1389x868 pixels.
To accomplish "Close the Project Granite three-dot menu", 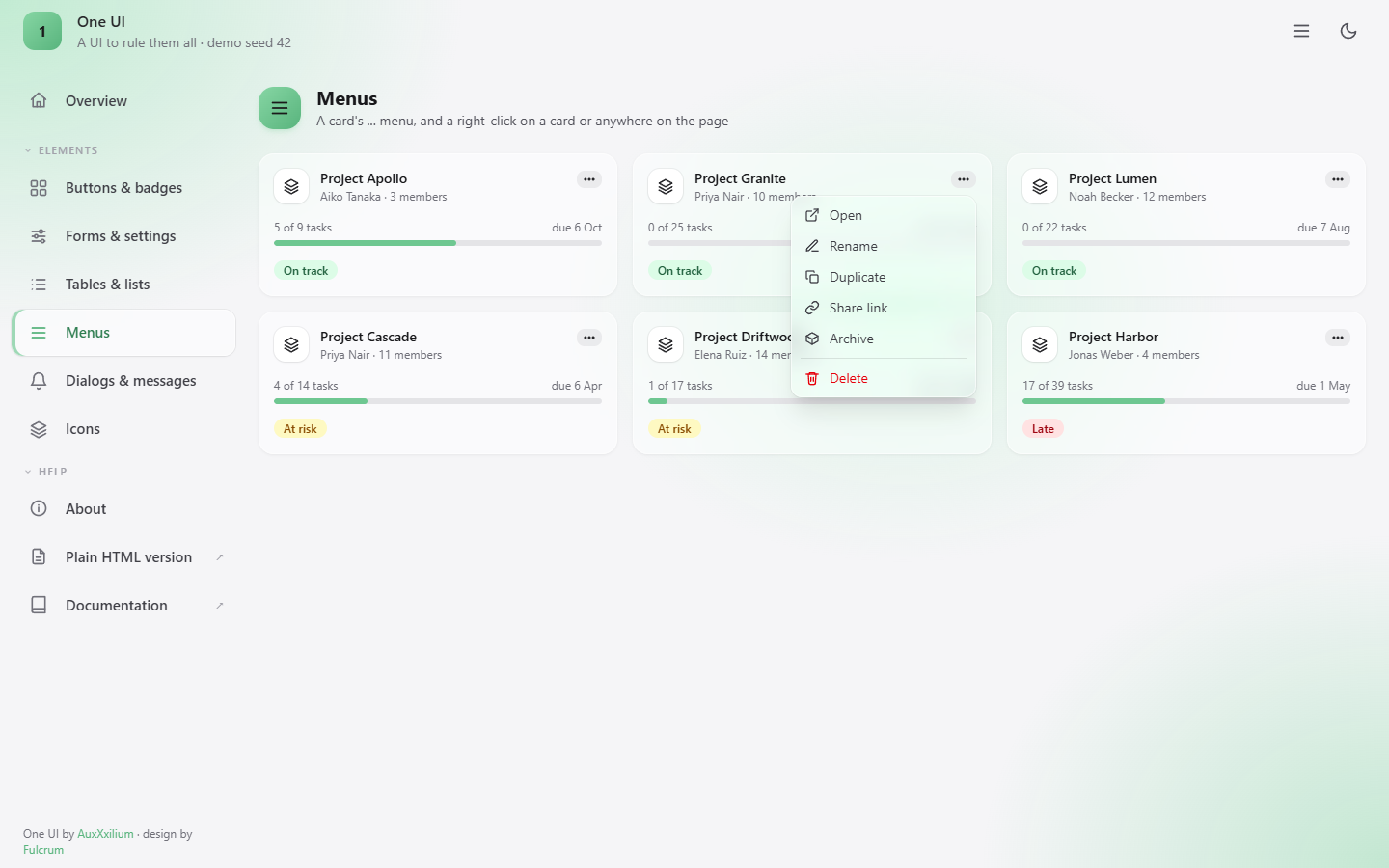I will 964,179.
